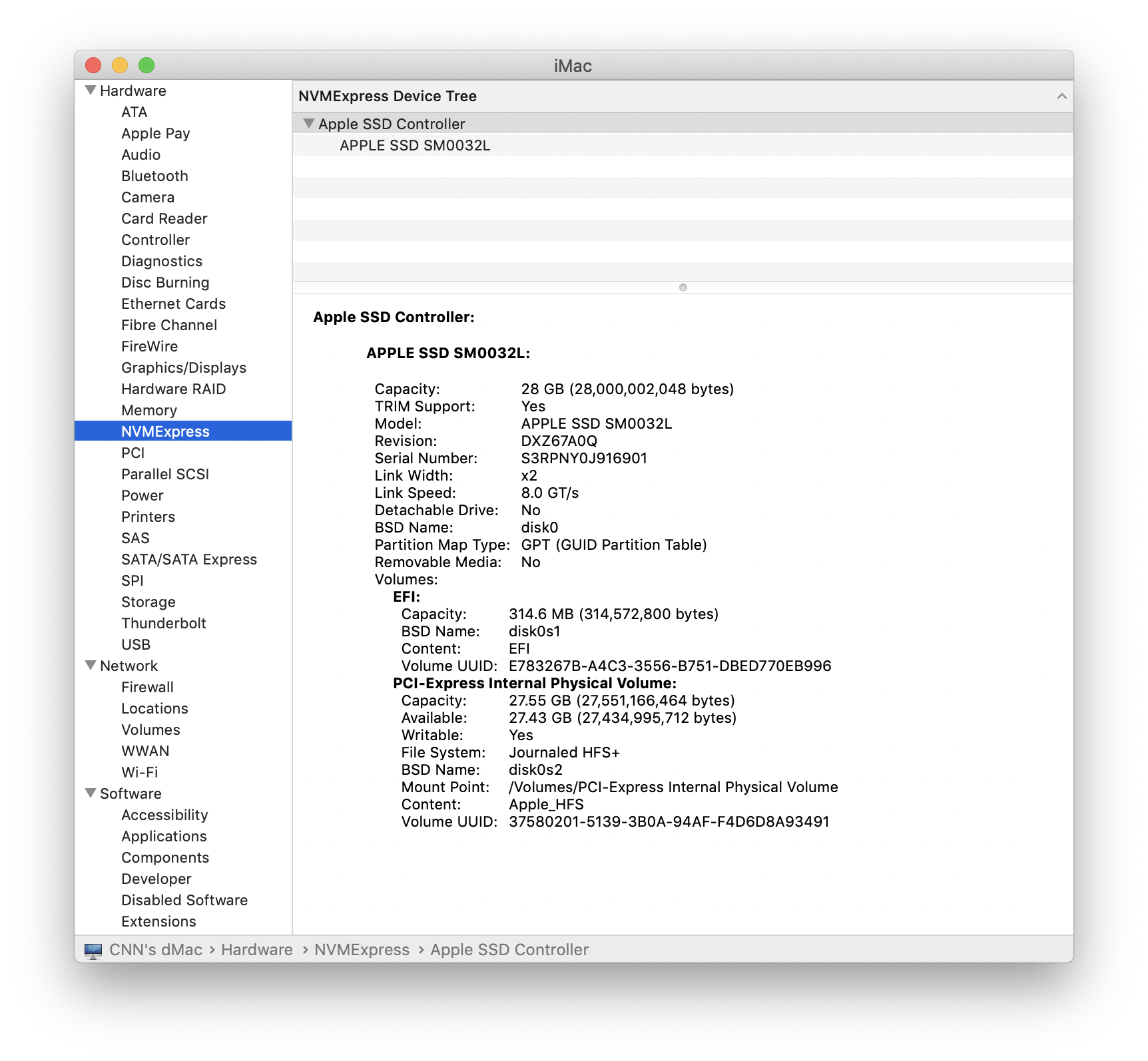Open Parallel SCSI details
Screen dimensions: 1148x1061
(164, 474)
